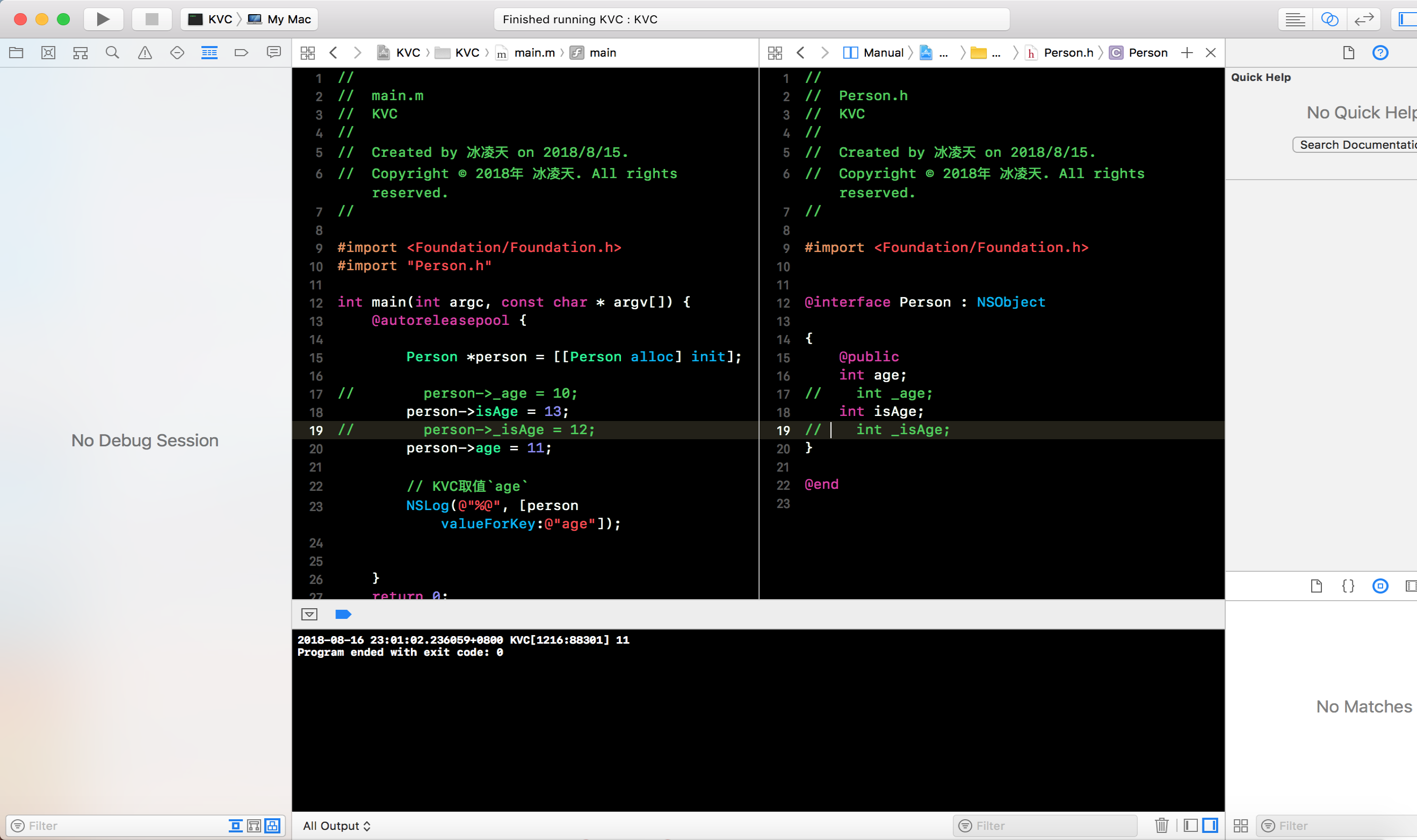Viewport: 1417px width, 840px height.
Task: Toggle the console pane visibility button
Action: tap(1211, 825)
